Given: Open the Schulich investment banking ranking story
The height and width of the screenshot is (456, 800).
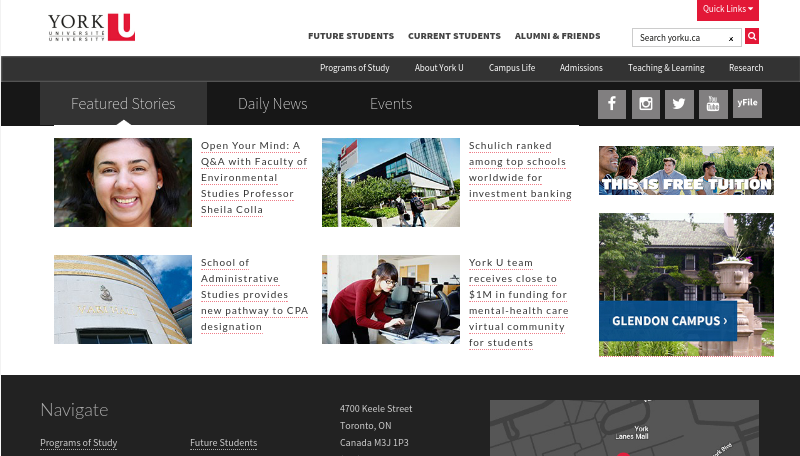Looking at the screenshot, I should coord(520,170).
